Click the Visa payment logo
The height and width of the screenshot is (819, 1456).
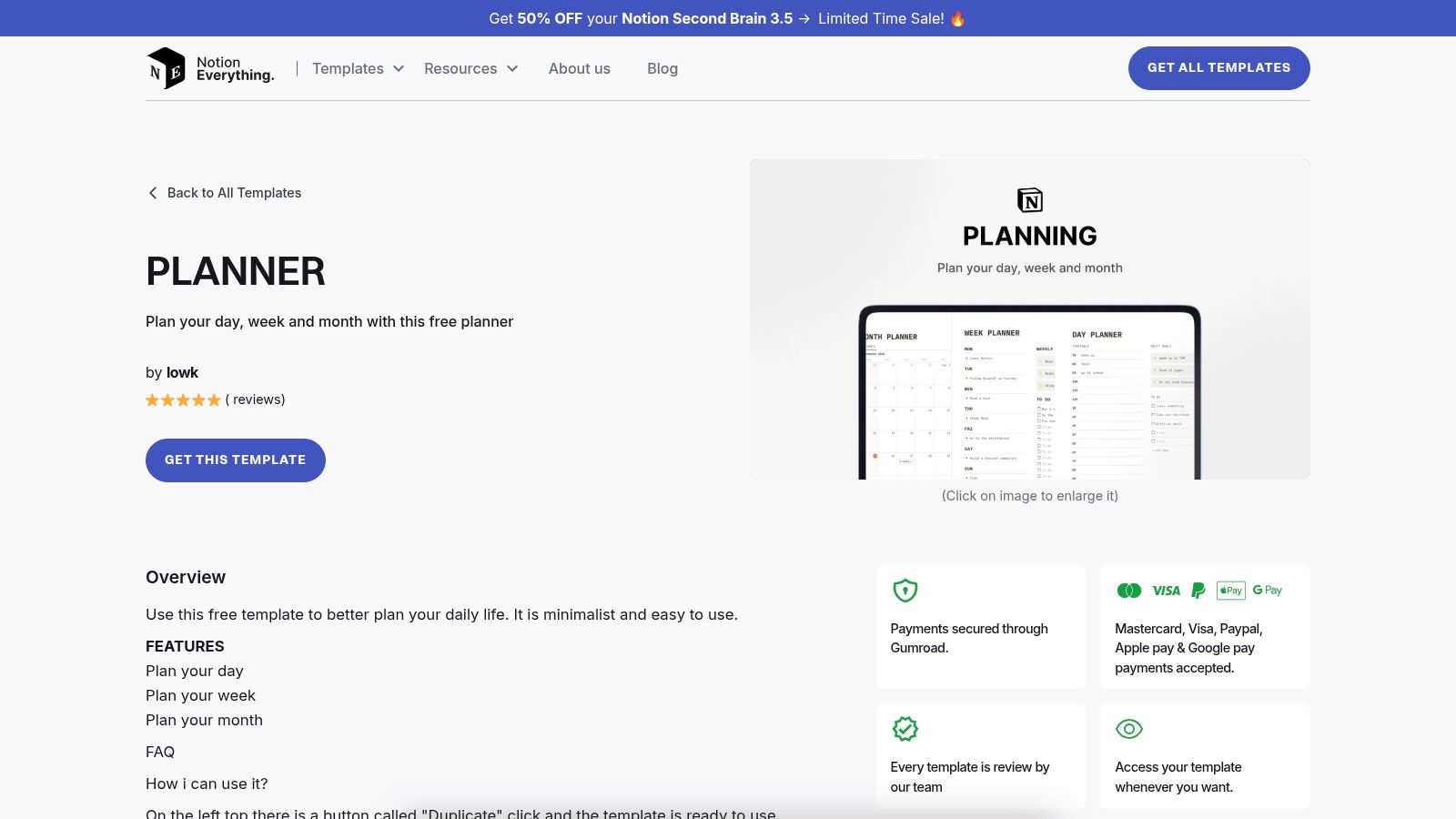pyautogui.click(x=1166, y=591)
